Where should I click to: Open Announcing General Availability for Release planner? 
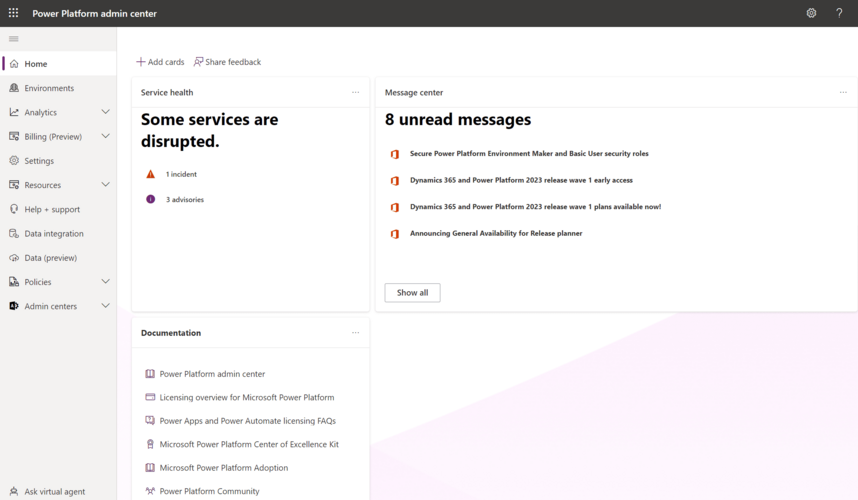point(496,233)
